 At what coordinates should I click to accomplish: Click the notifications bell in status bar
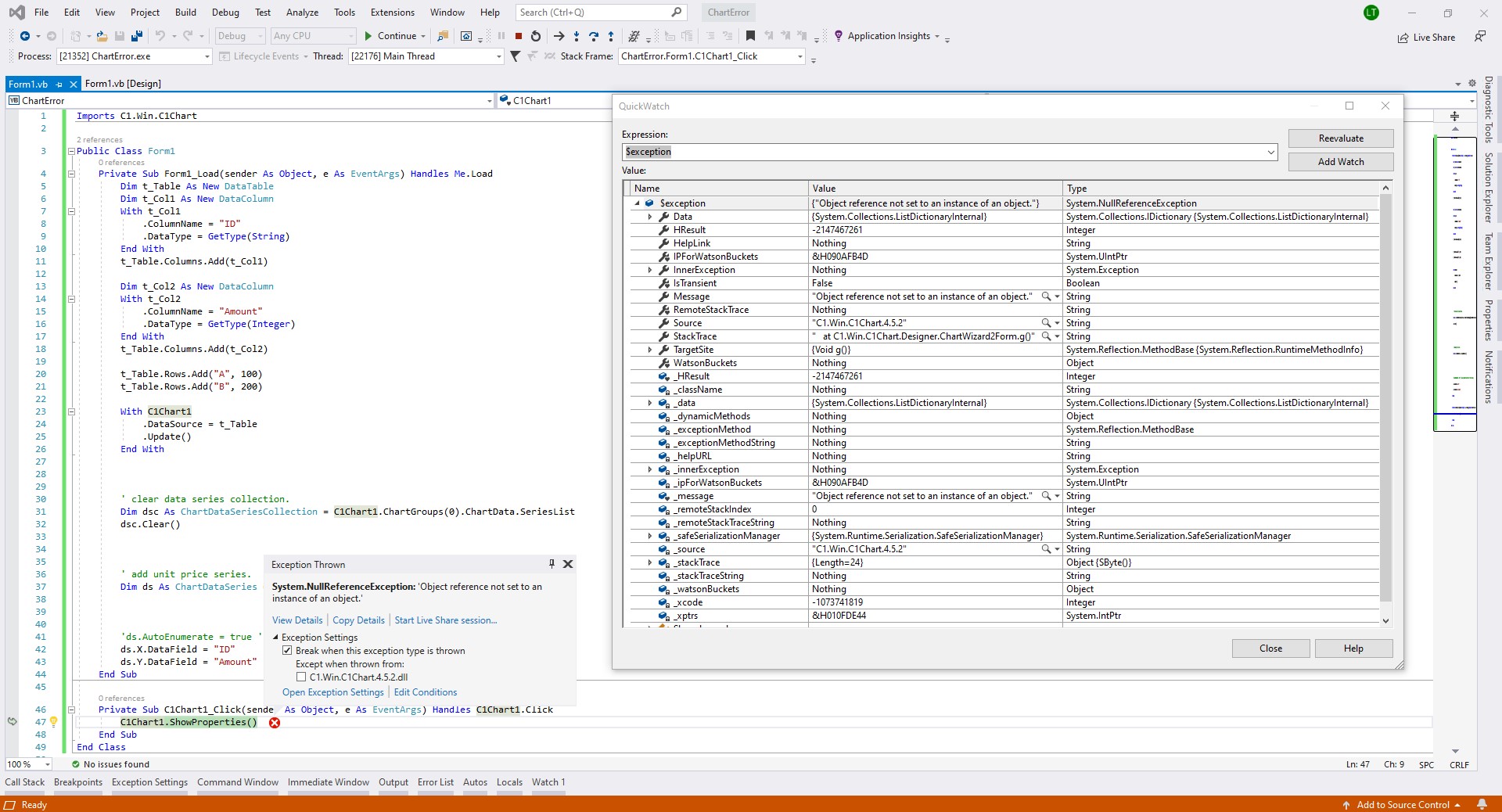[1482, 804]
